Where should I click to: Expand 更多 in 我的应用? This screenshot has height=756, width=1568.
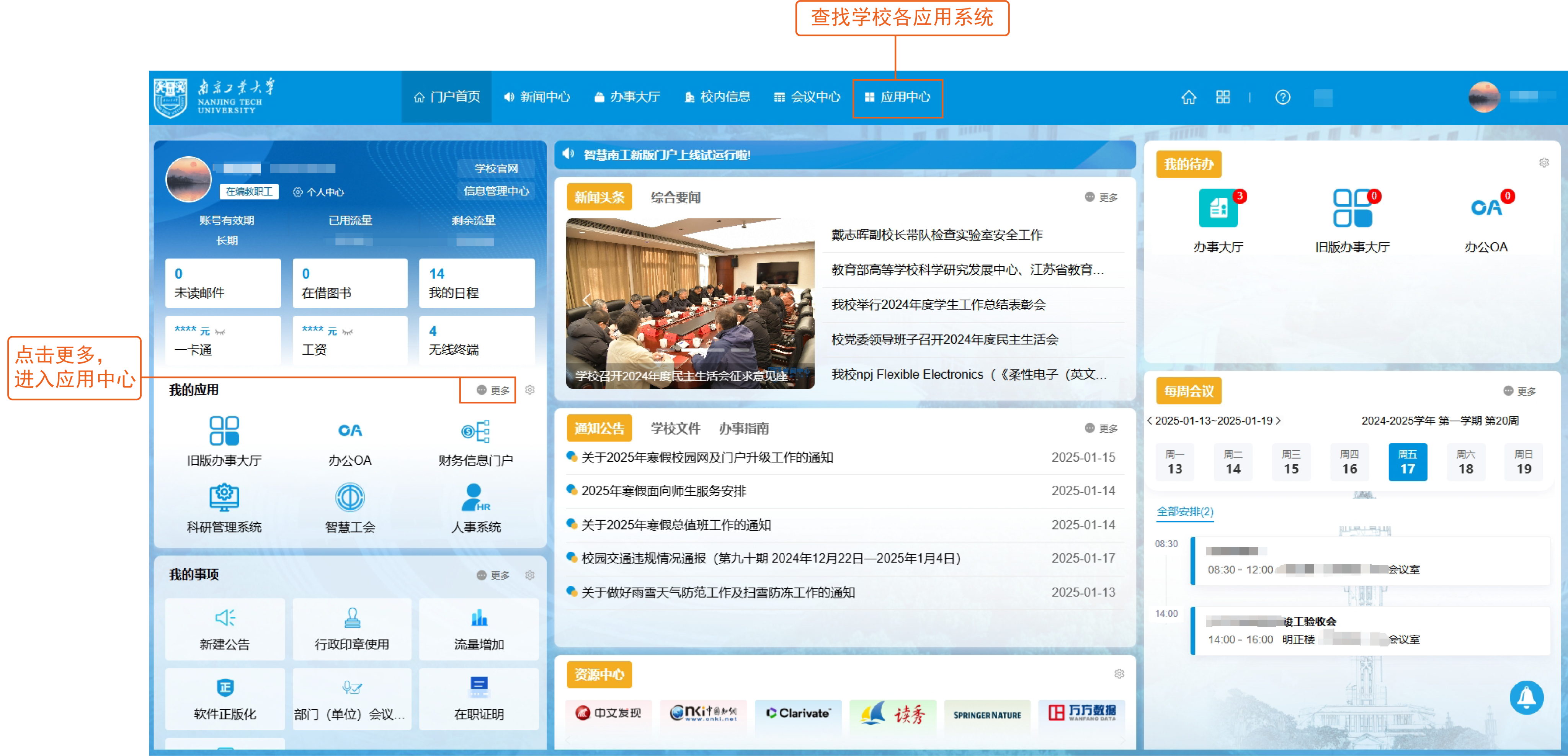493,391
